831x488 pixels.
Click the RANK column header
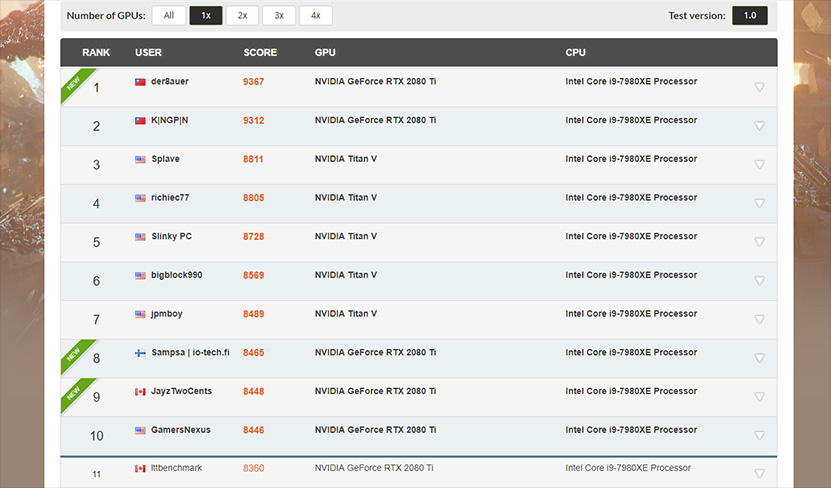tap(96, 52)
